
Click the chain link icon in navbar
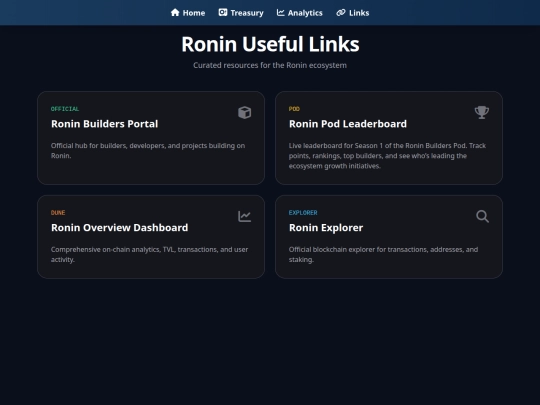coord(341,12)
